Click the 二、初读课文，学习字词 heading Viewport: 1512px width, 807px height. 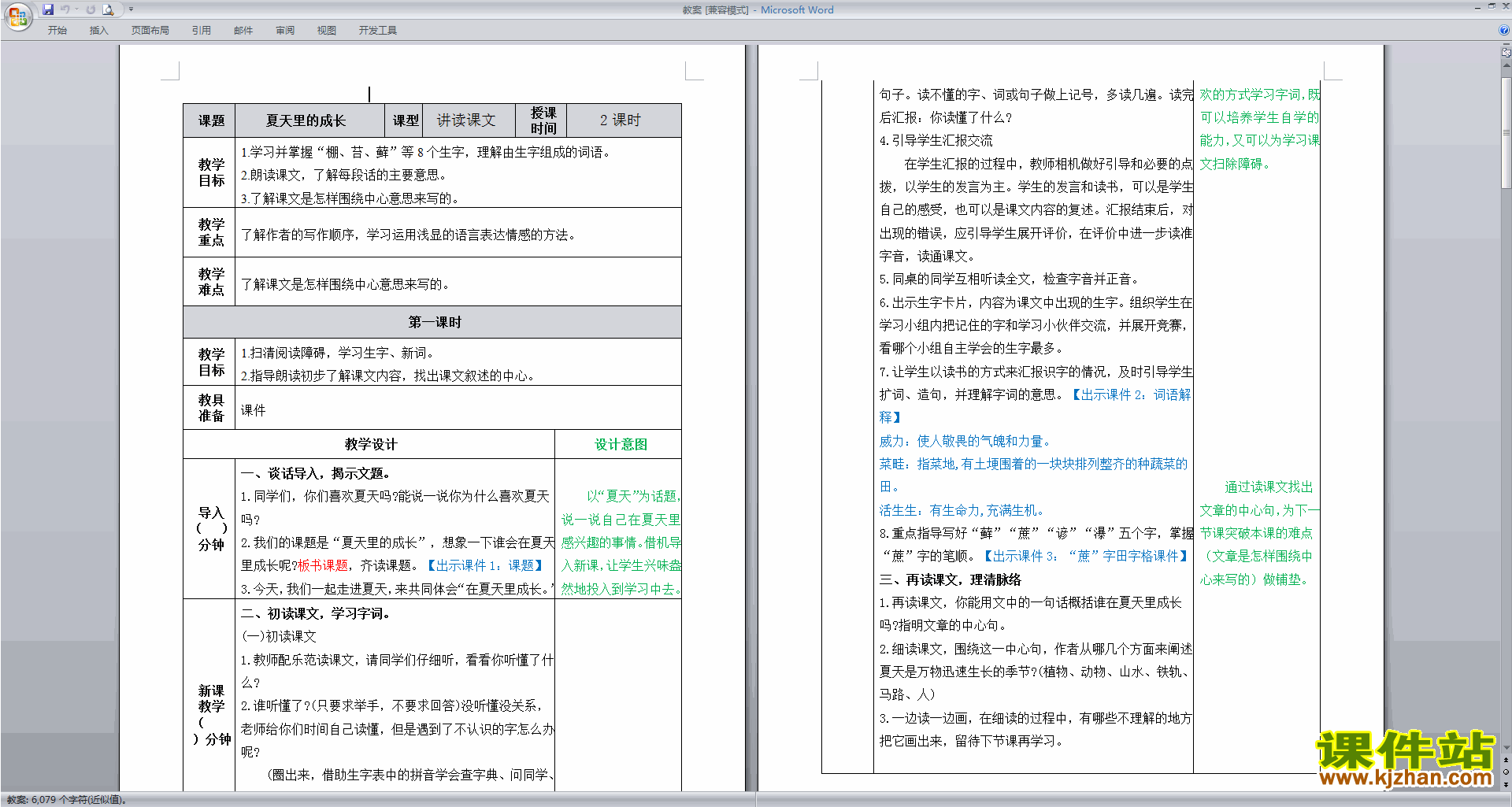(316, 613)
